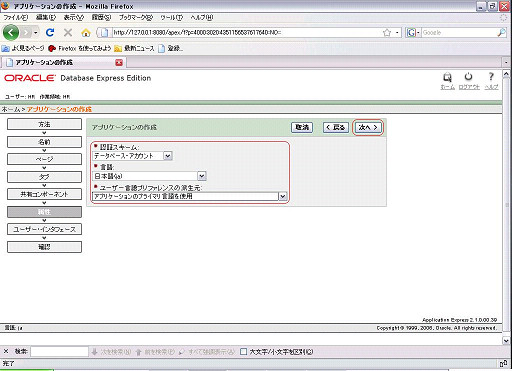Open the 言語 dropdown showing 日本語
The image size is (512, 371).
149,176
